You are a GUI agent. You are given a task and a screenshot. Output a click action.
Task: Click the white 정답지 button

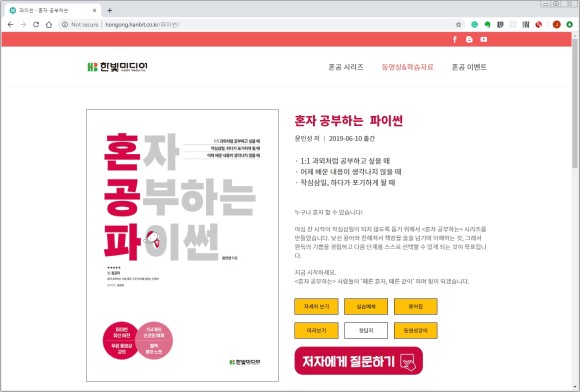366,331
